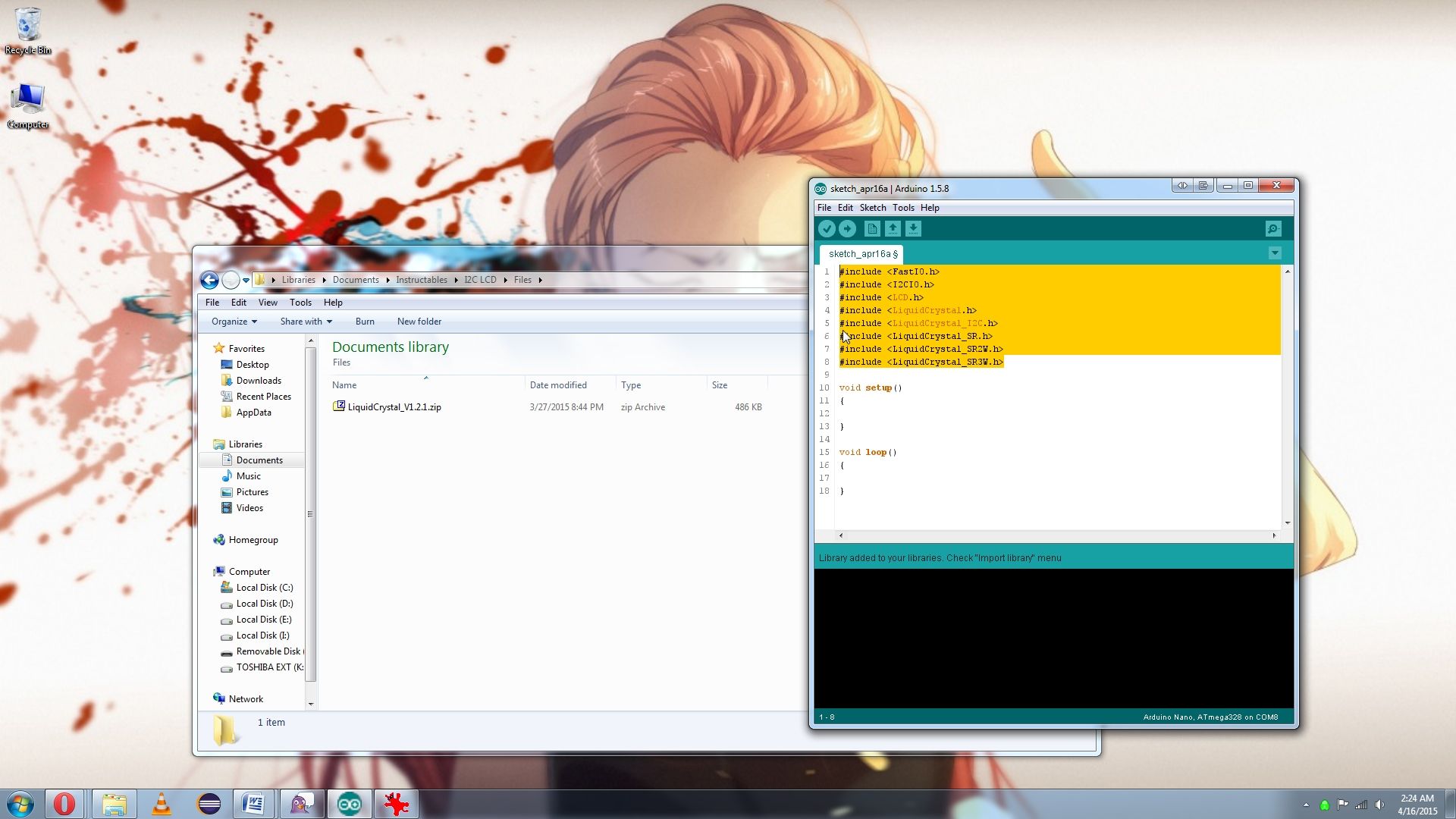
Task: Create a new sketch with New icon
Action: coord(872,228)
